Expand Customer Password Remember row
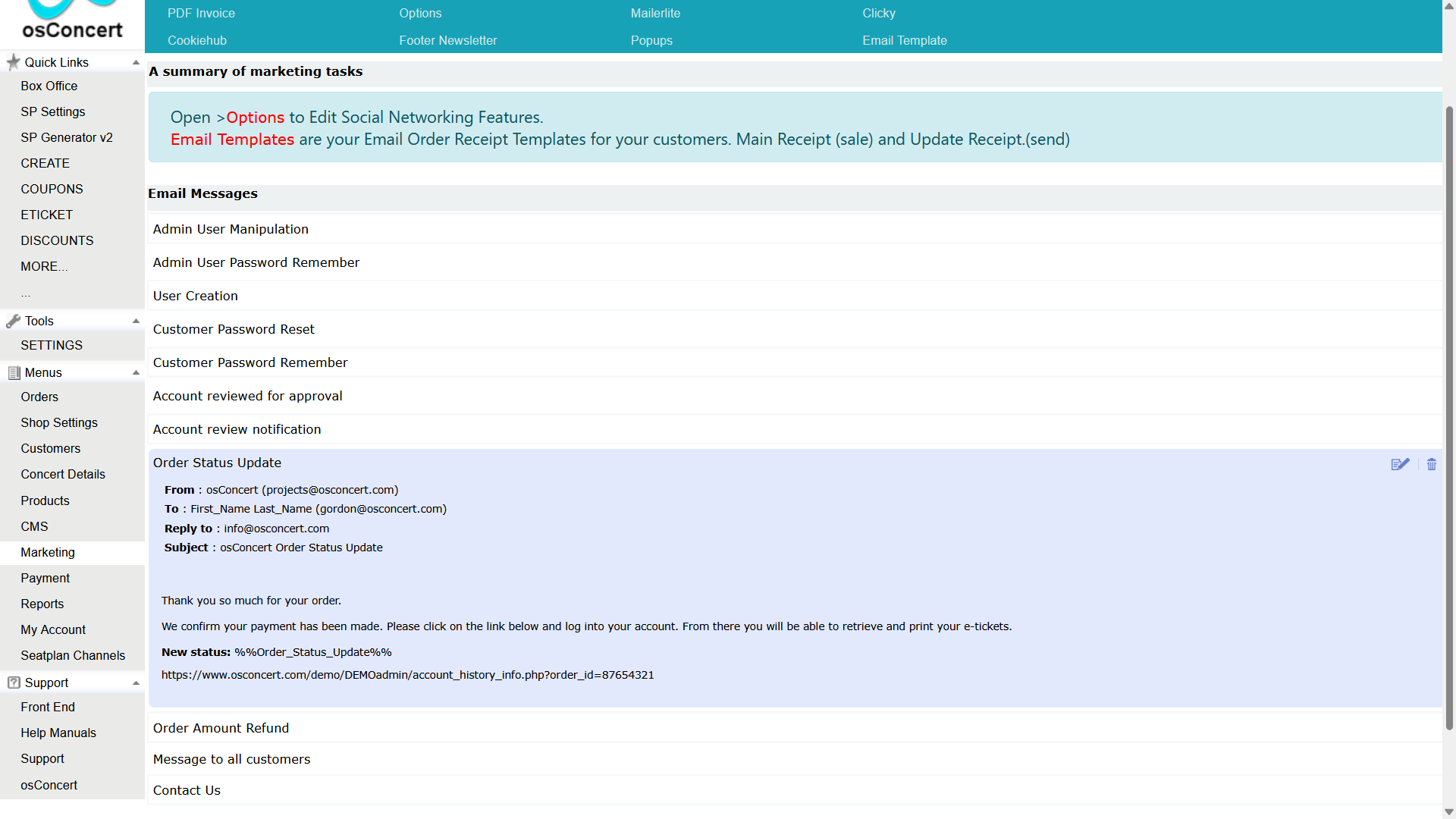 pos(795,362)
